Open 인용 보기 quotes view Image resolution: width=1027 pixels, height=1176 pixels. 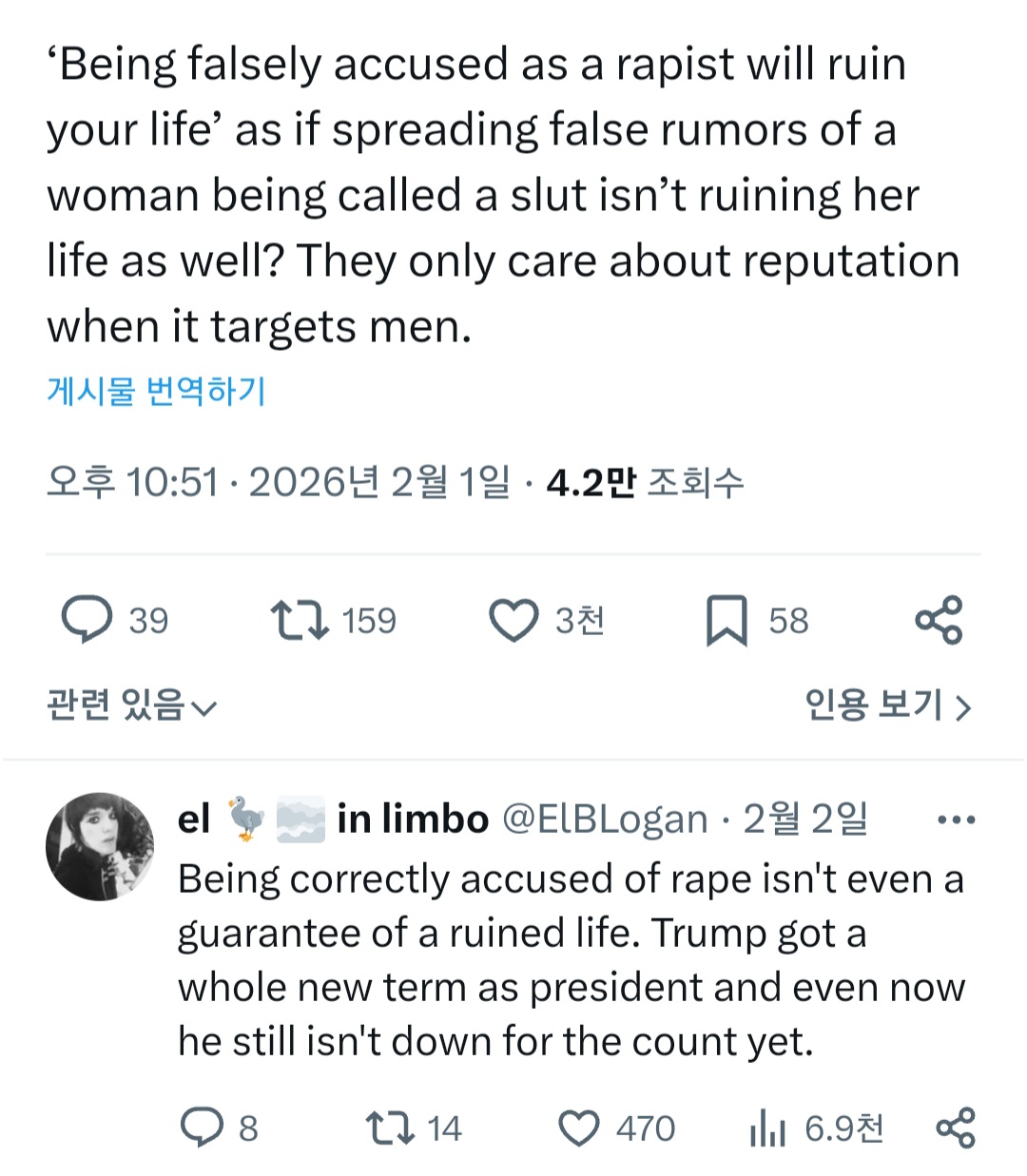887,705
